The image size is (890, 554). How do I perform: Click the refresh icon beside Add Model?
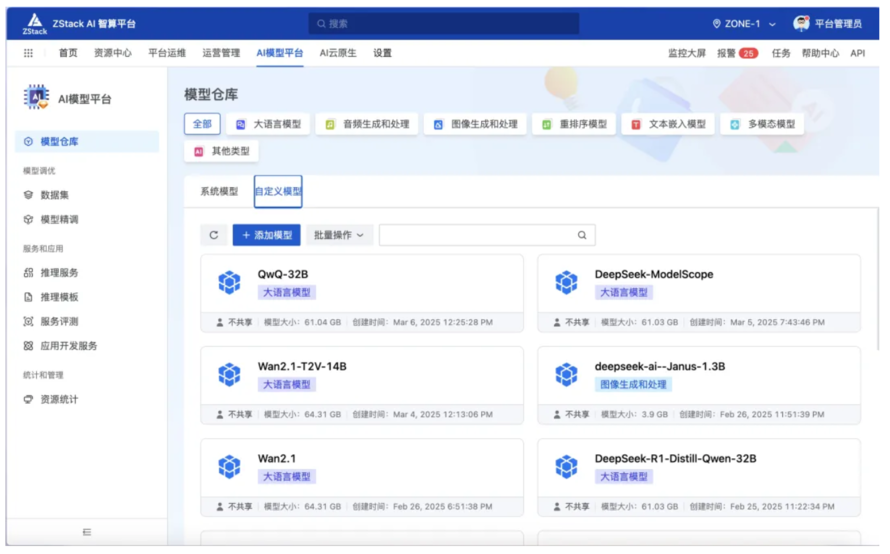point(213,235)
